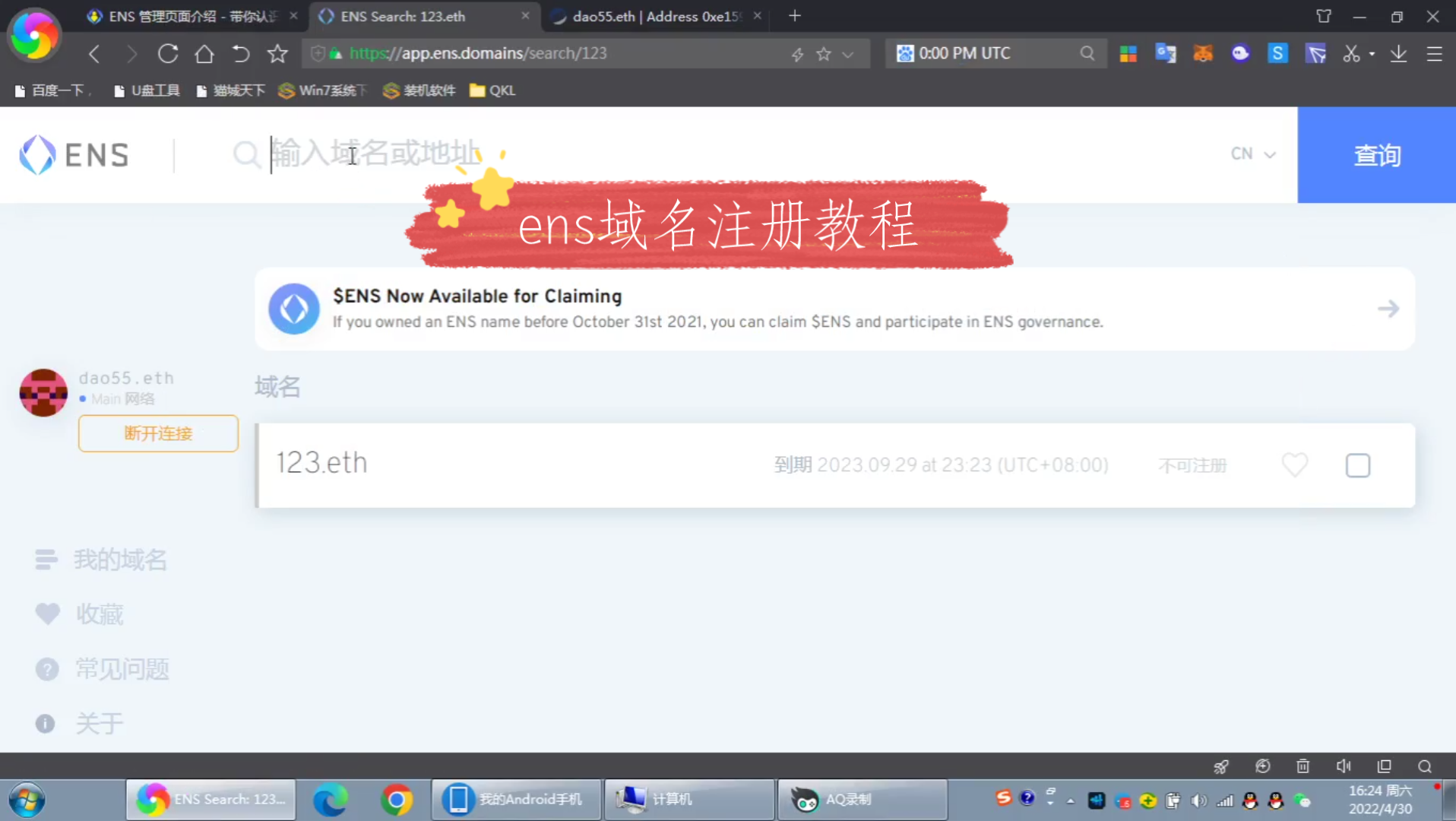Open Win7系统下 bookmark
The width and height of the screenshot is (1456, 821).
[323, 90]
